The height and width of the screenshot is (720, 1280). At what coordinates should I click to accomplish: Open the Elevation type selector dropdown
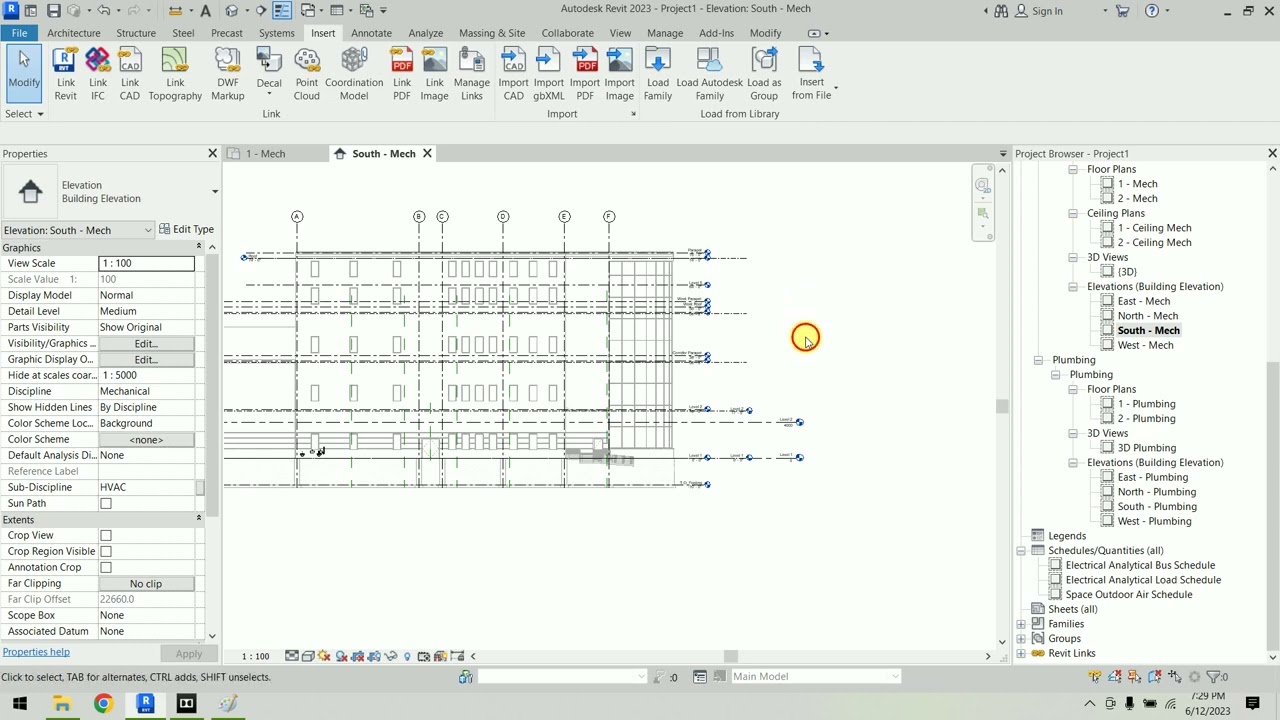pos(214,191)
